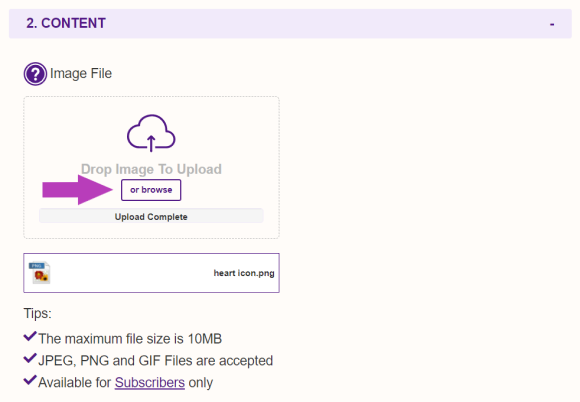Open the Subscribers link
580x402 pixels.
tap(150, 382)
